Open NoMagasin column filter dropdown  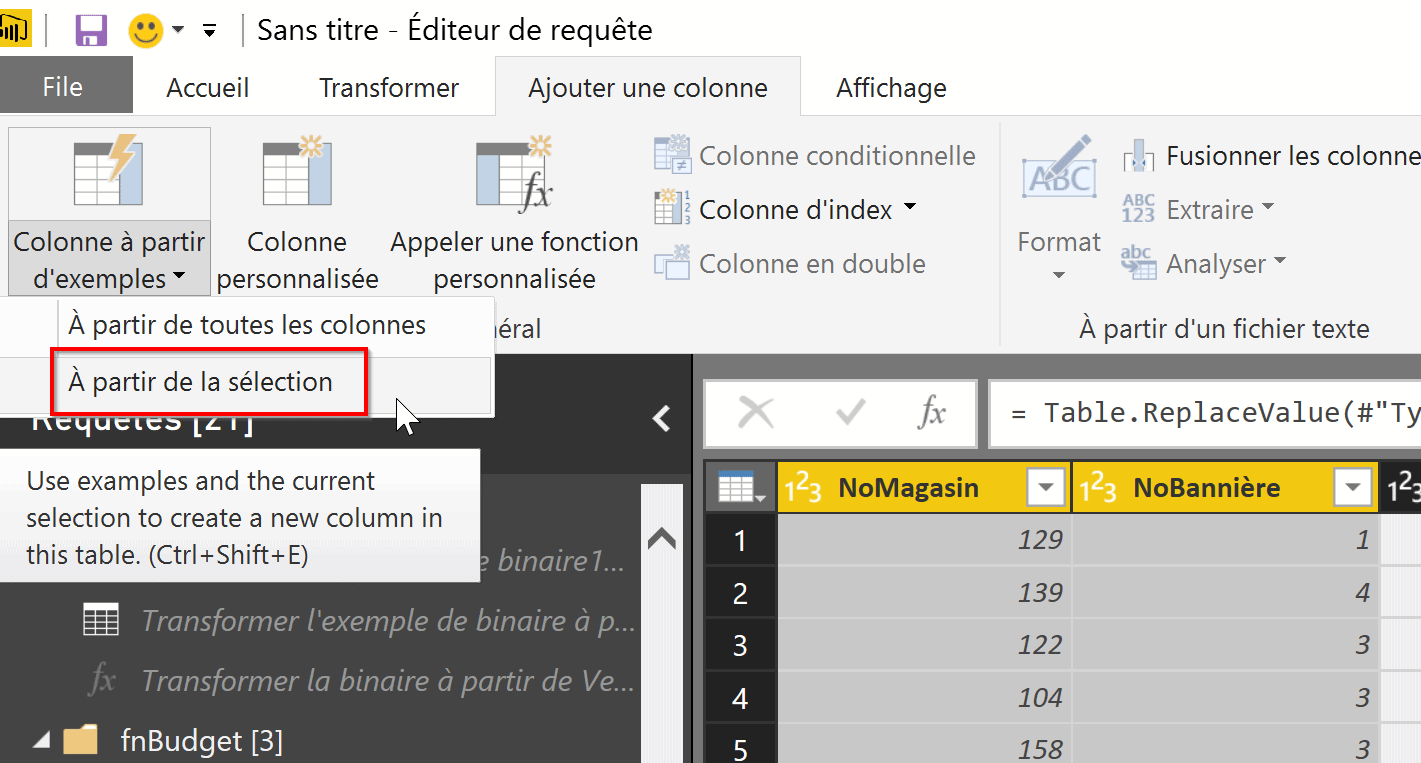point(1046,488)
